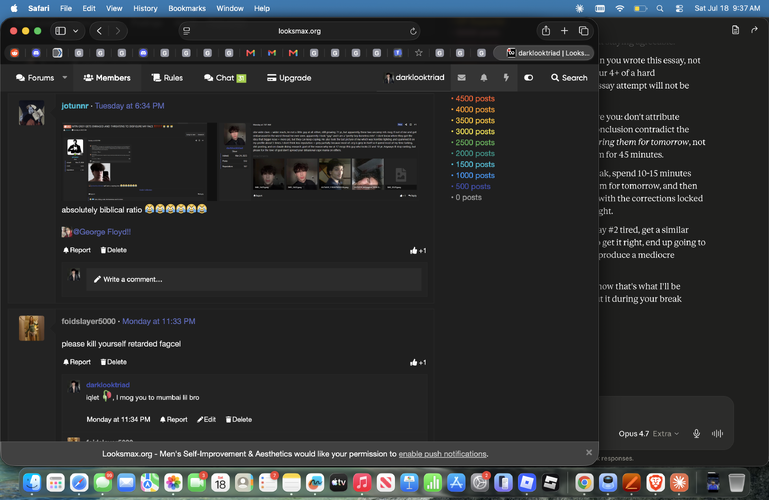Click the microphone icon in background window

(696, 433)
